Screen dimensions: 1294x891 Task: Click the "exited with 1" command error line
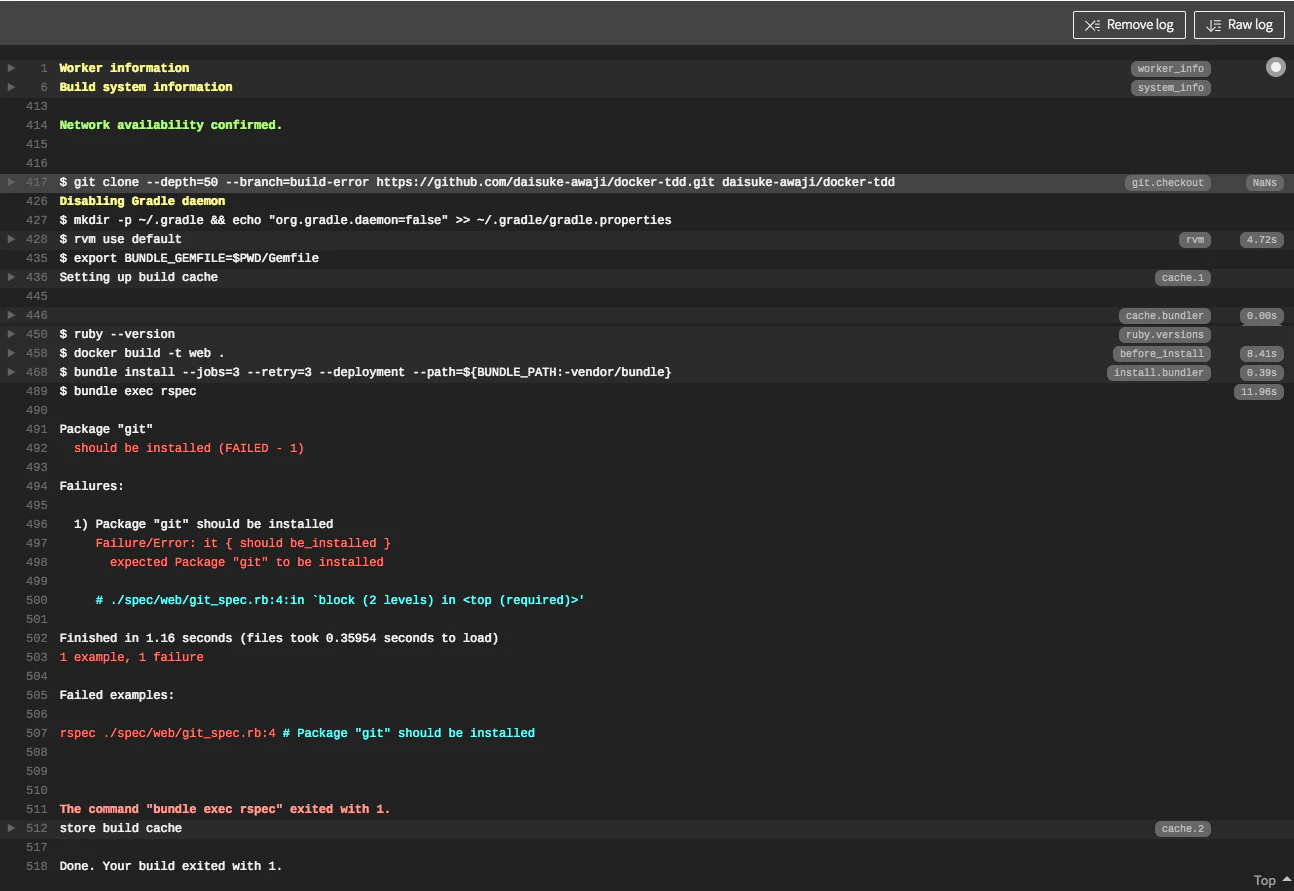(225, 809)
